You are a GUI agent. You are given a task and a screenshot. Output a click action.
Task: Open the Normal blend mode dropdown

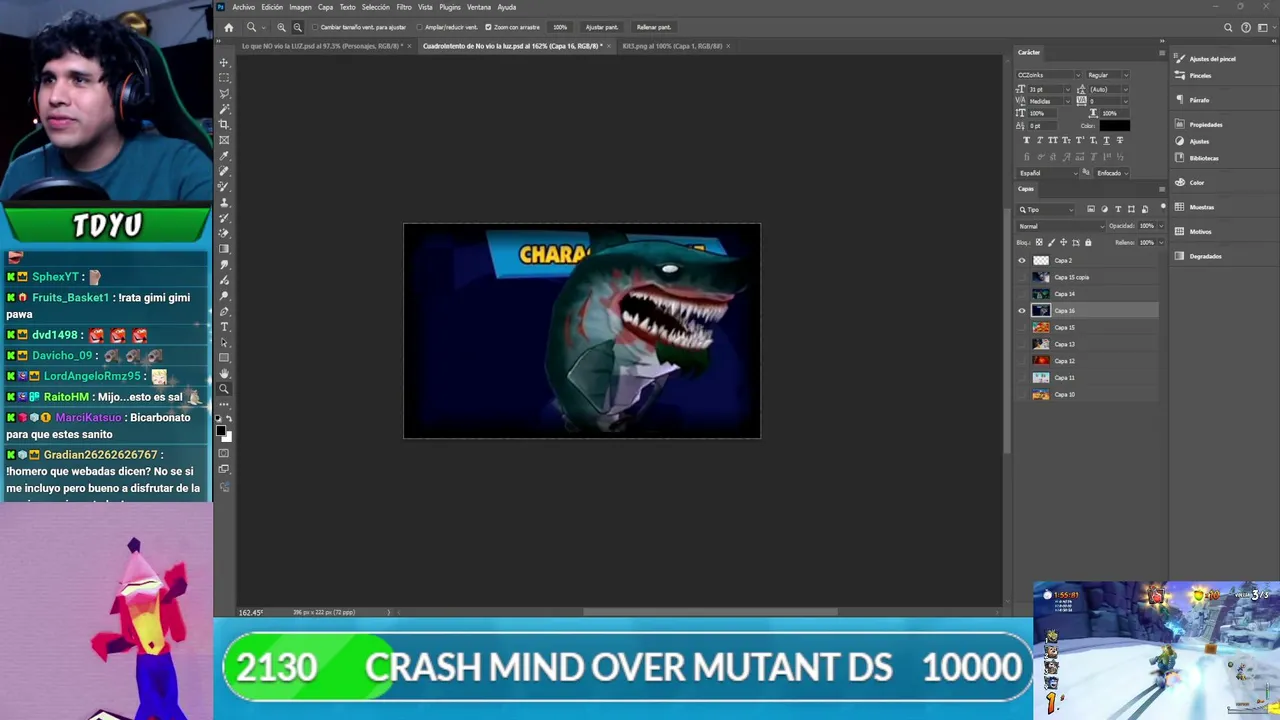tap(1059, 226)
